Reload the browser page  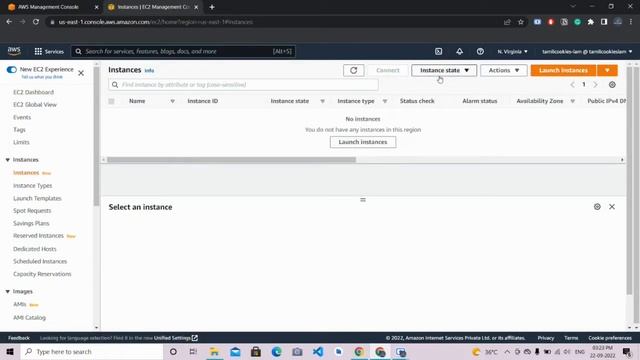point(36,22)
